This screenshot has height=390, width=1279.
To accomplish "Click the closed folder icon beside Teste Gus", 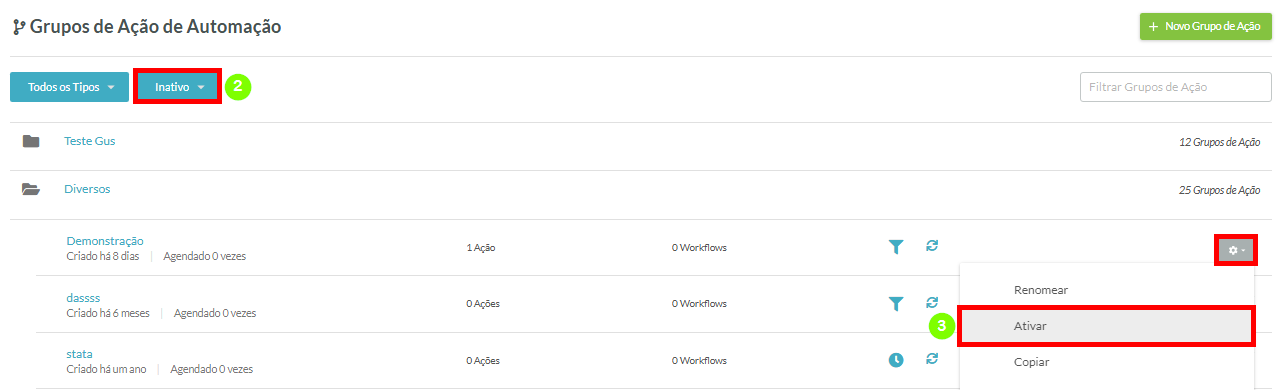I will pos(31,141).
